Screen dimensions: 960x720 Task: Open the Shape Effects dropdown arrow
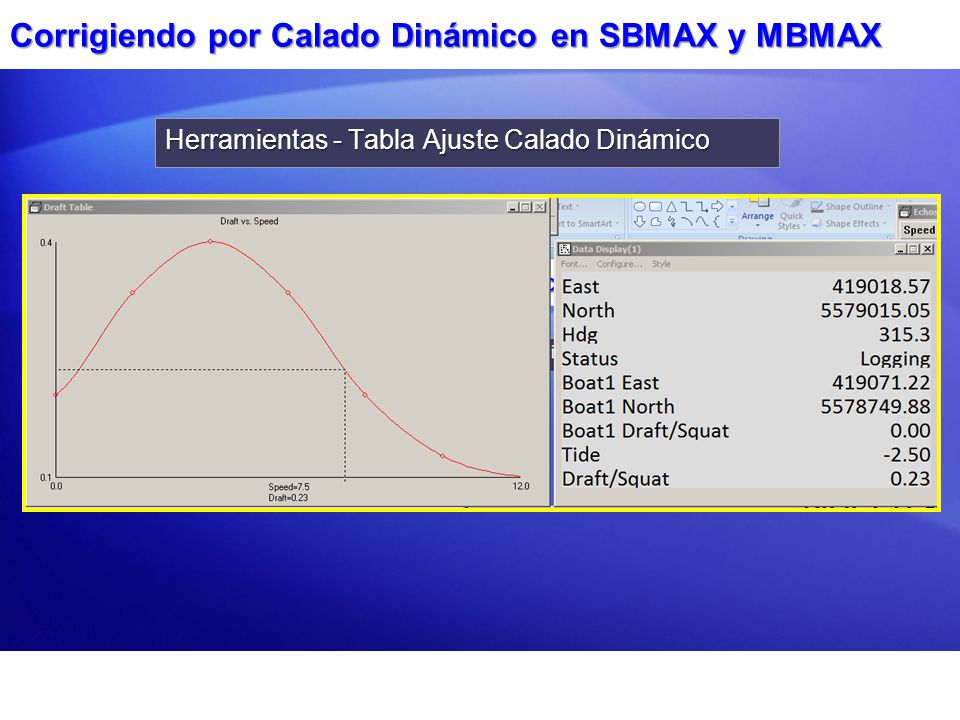coord(884,223)
